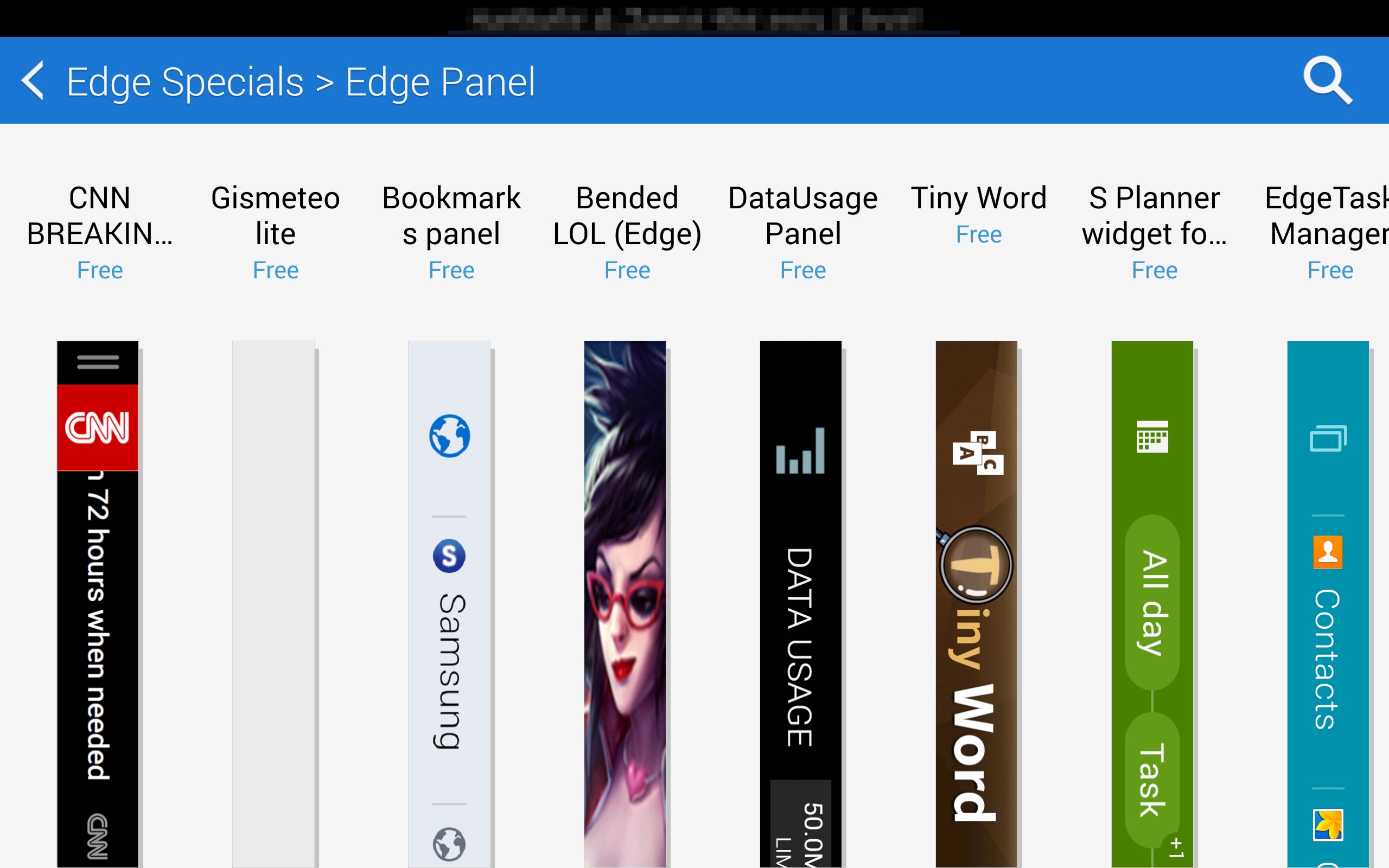Tap the ABC blocks icon in Tiny Word

coord(978,453)
